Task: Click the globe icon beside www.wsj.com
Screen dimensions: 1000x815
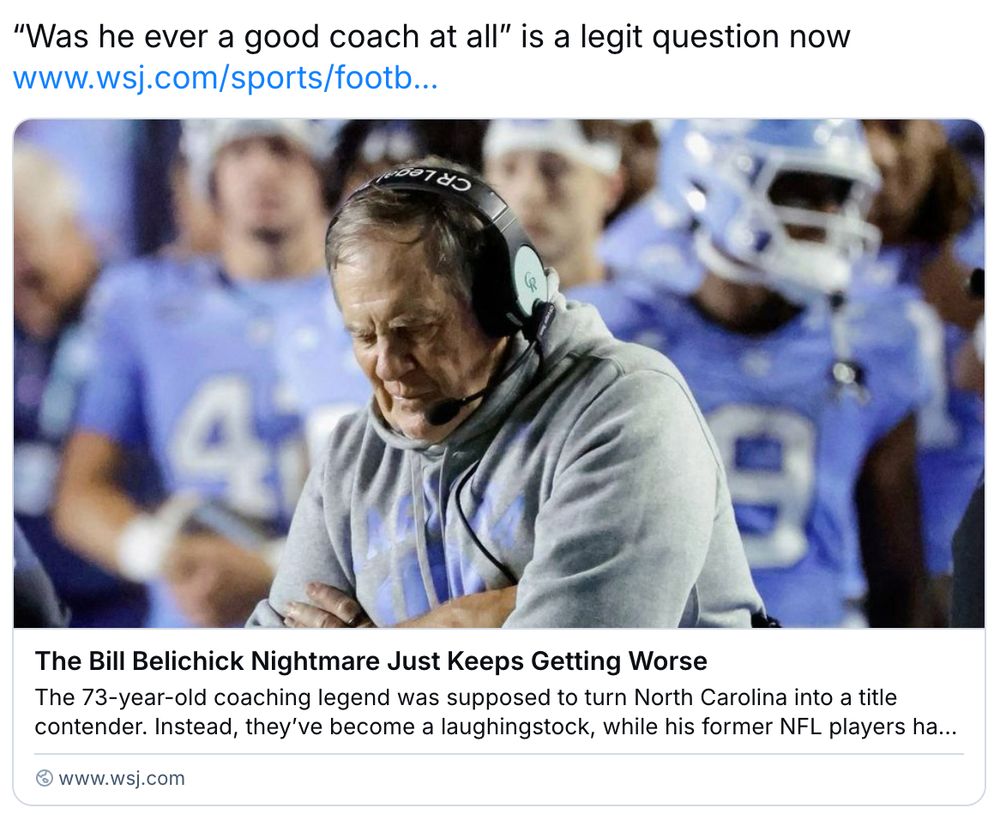Action: coord(44,779)
